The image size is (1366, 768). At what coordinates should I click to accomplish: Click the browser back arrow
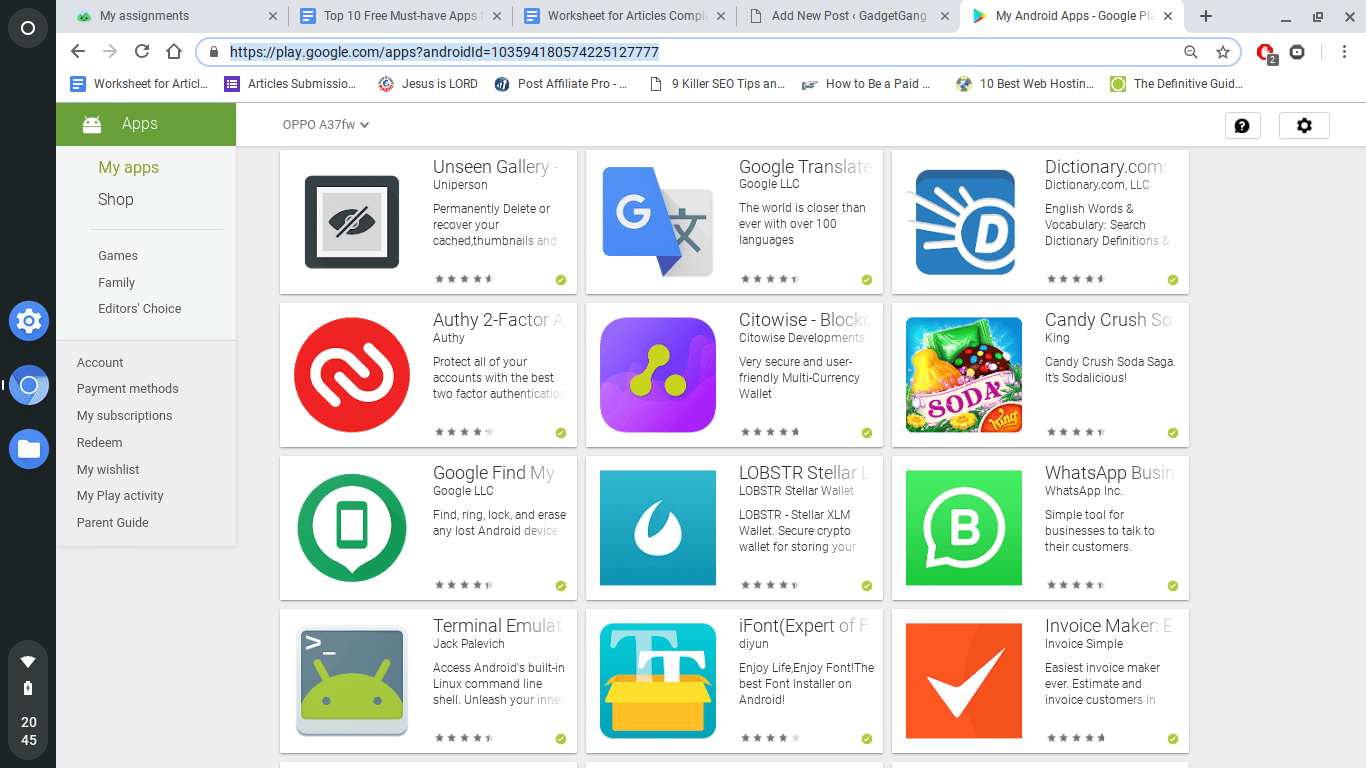coord(78,52)
